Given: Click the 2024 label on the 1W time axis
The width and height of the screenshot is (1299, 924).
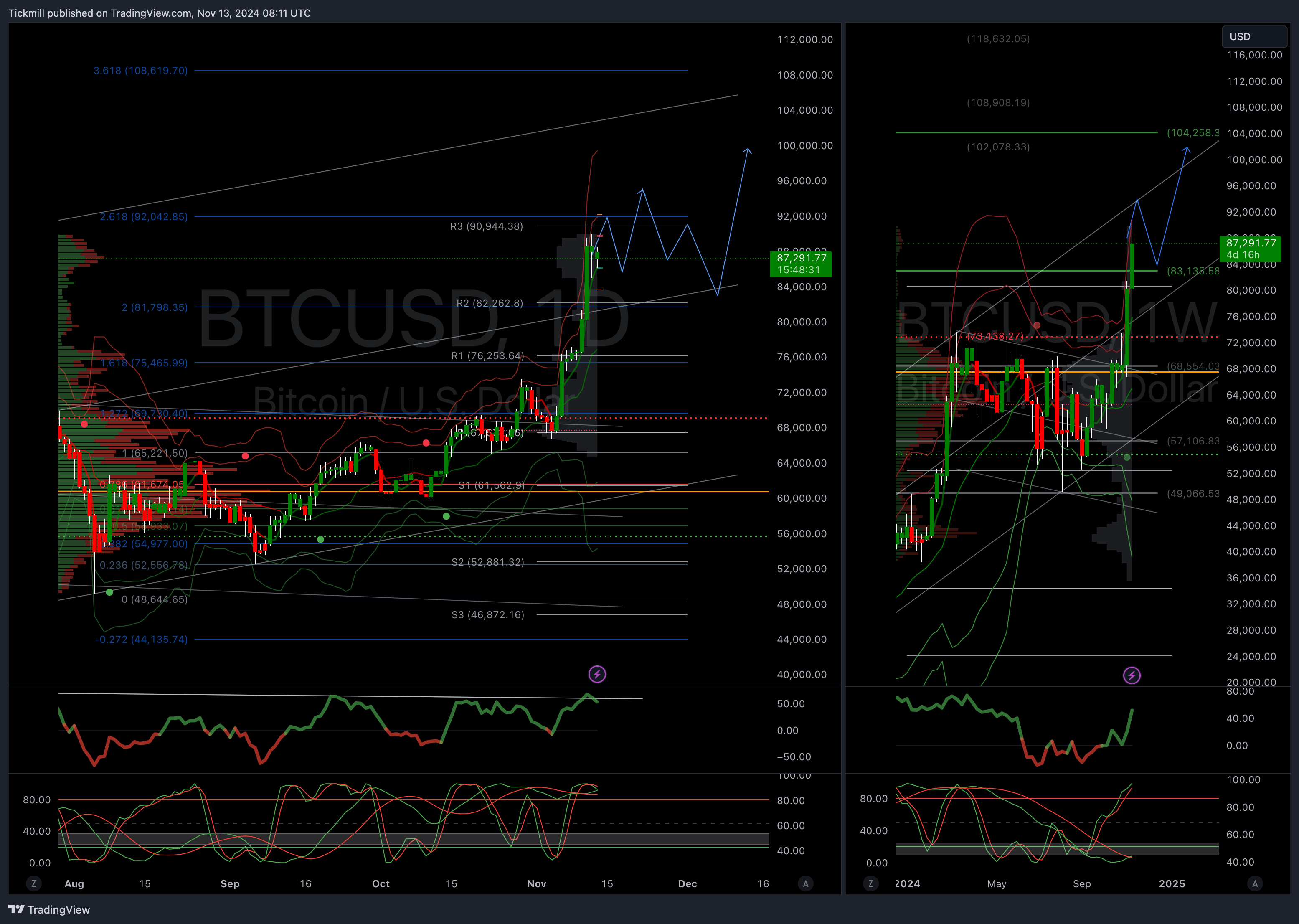Looking at the screenshot, I should coord(908,883).
